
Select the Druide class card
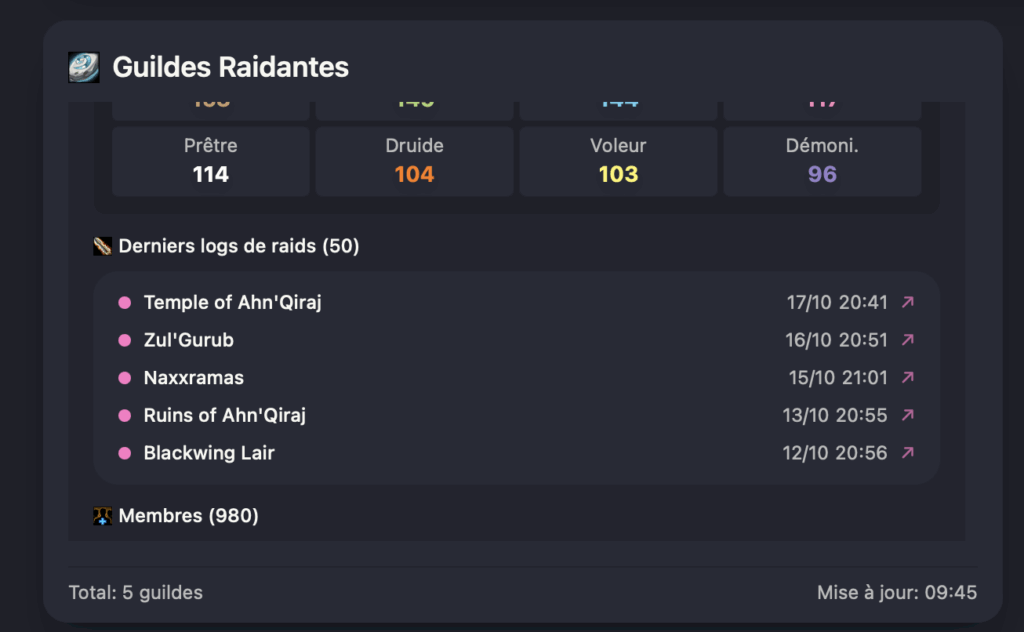[x=414, y=161]
